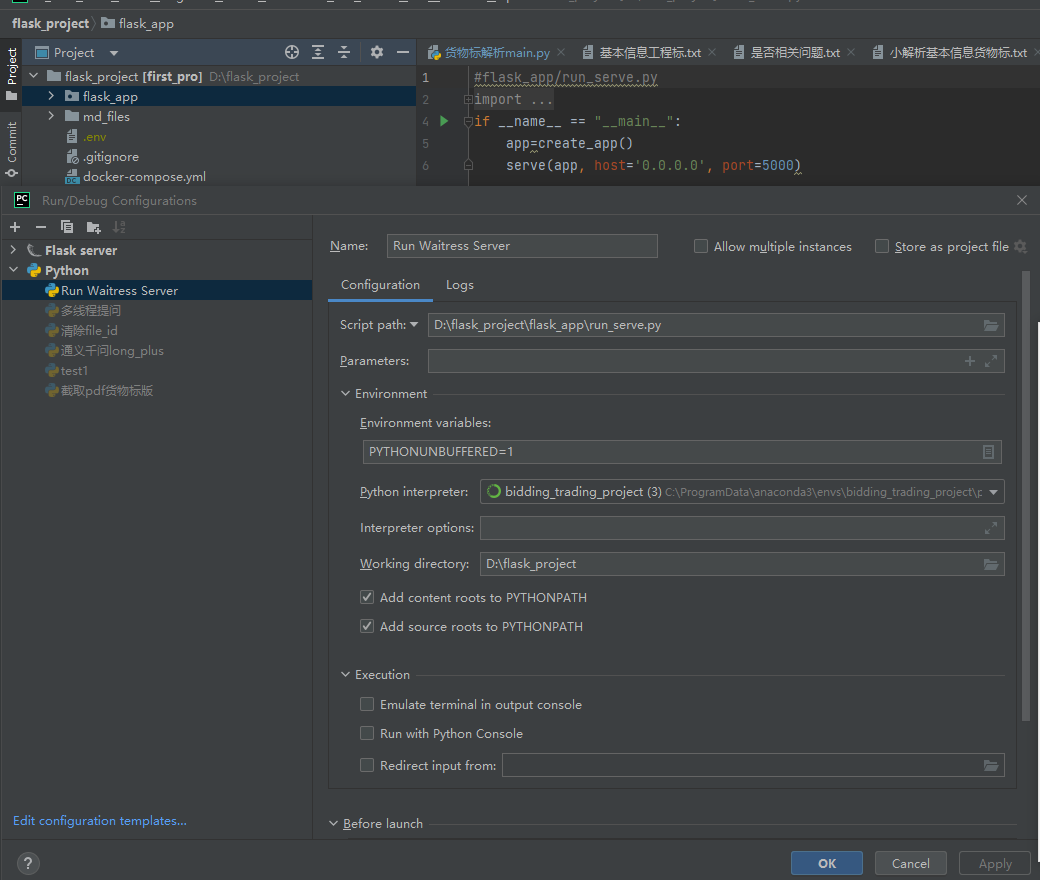Click the OK button
The height and width of the screenshot is (880, 1040).
tap(826, 863)
